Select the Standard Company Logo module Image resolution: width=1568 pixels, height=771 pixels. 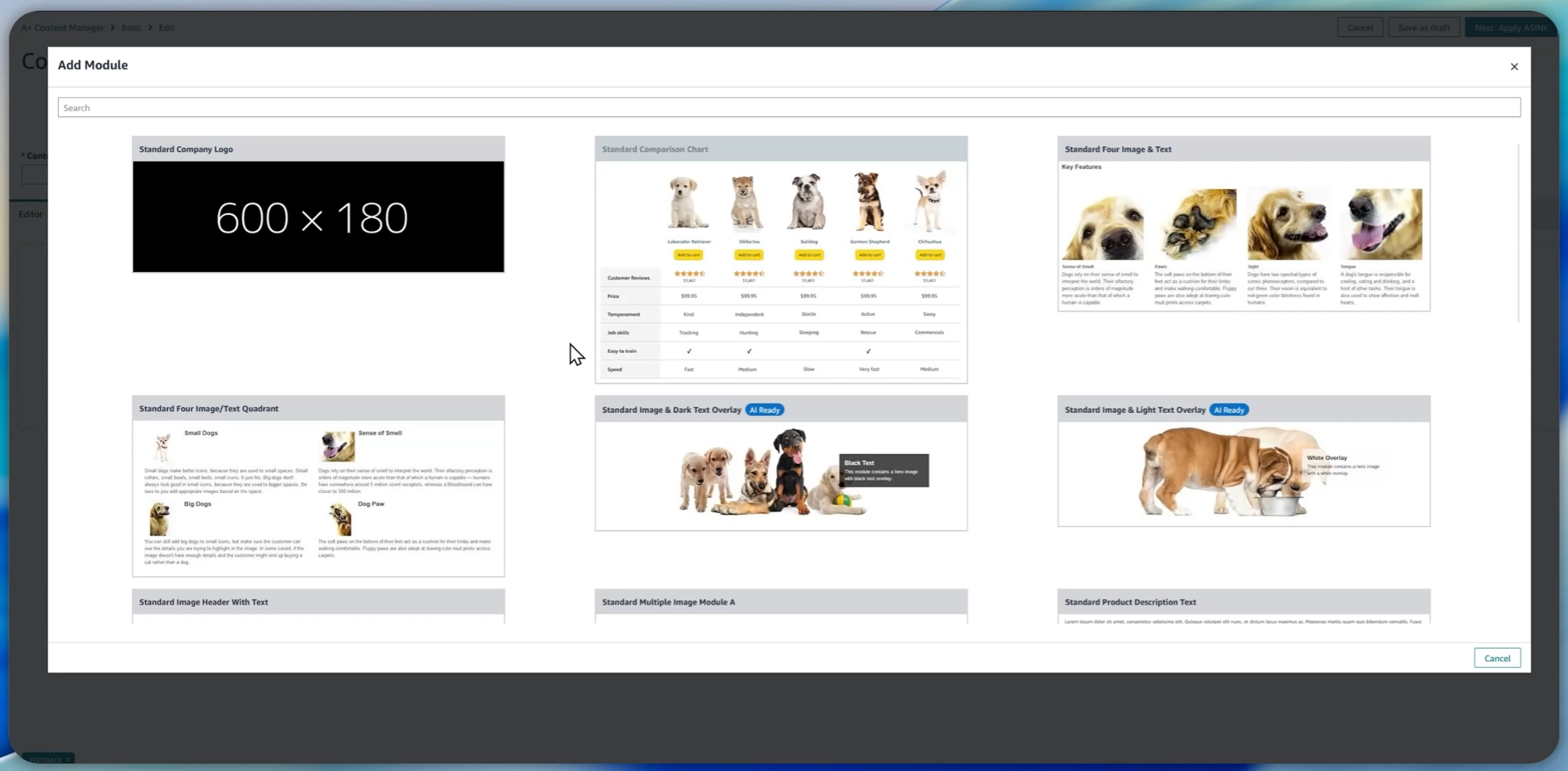pos(186,149)
